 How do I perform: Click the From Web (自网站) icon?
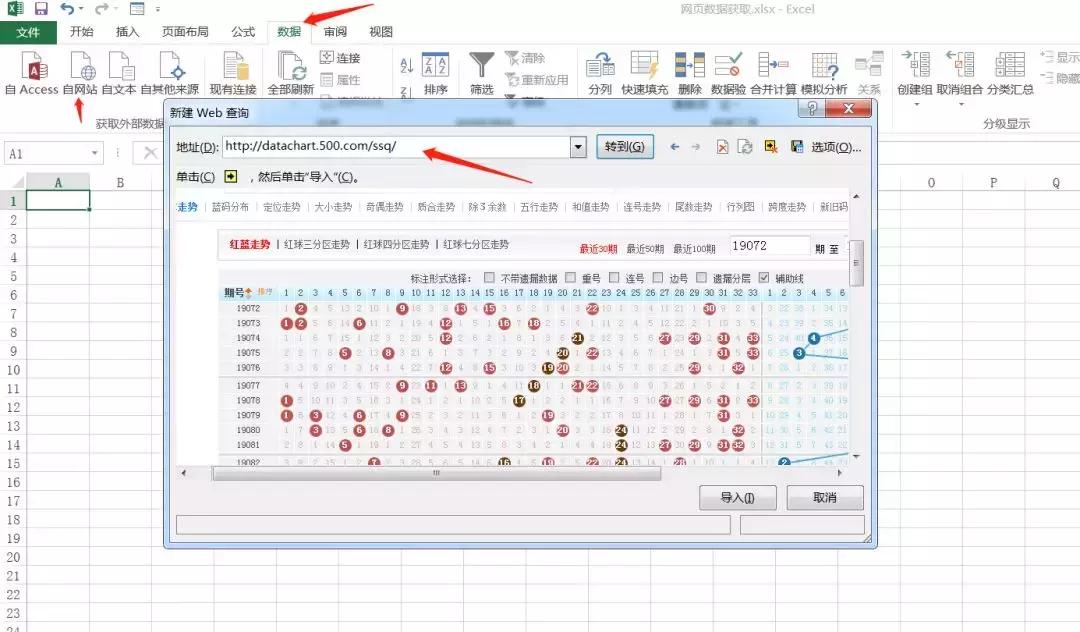coord(82,67)
